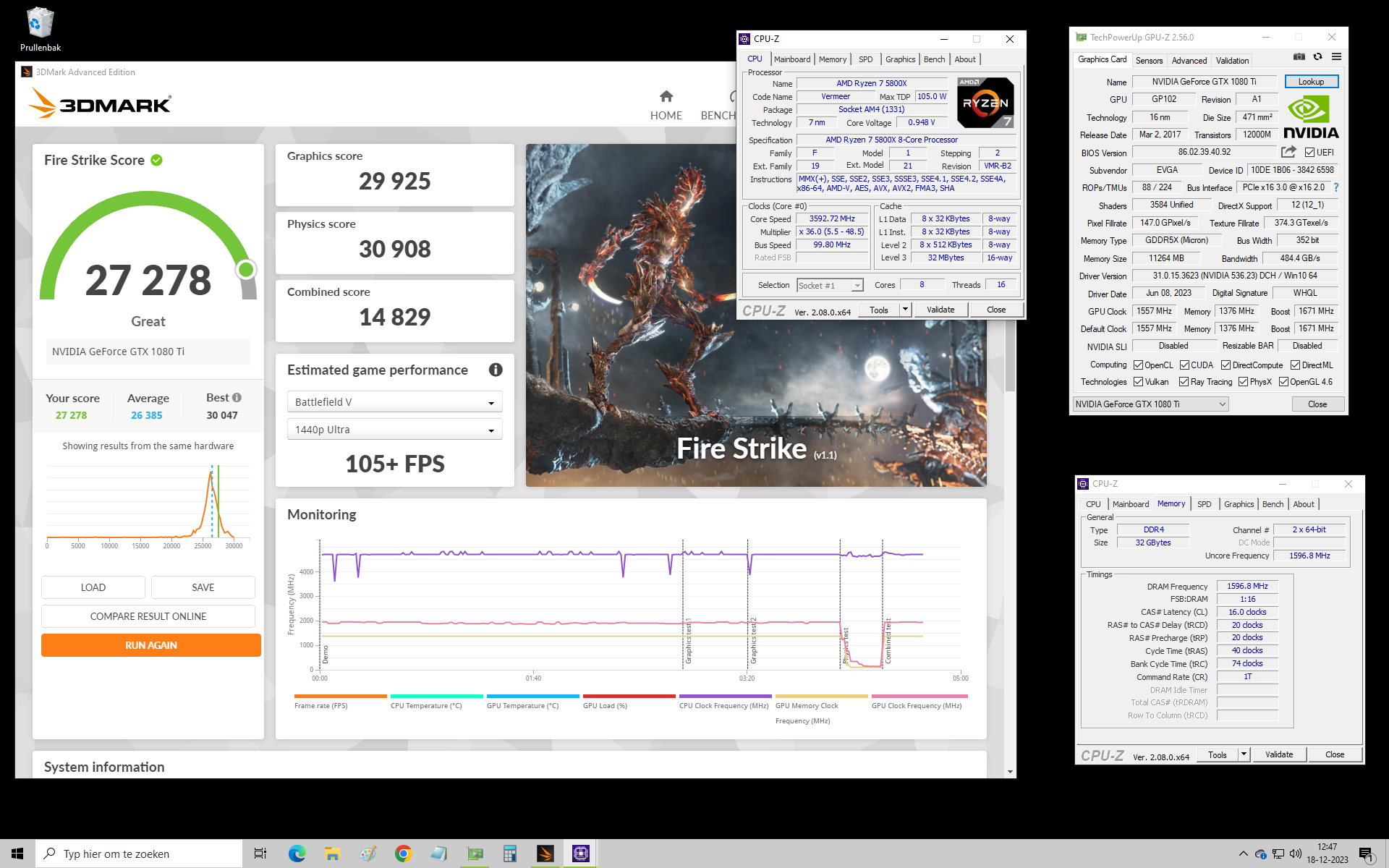Screen dimensions: 1389x868
Task: Open the Paint taskbar icon
Action: coord(368,854)
